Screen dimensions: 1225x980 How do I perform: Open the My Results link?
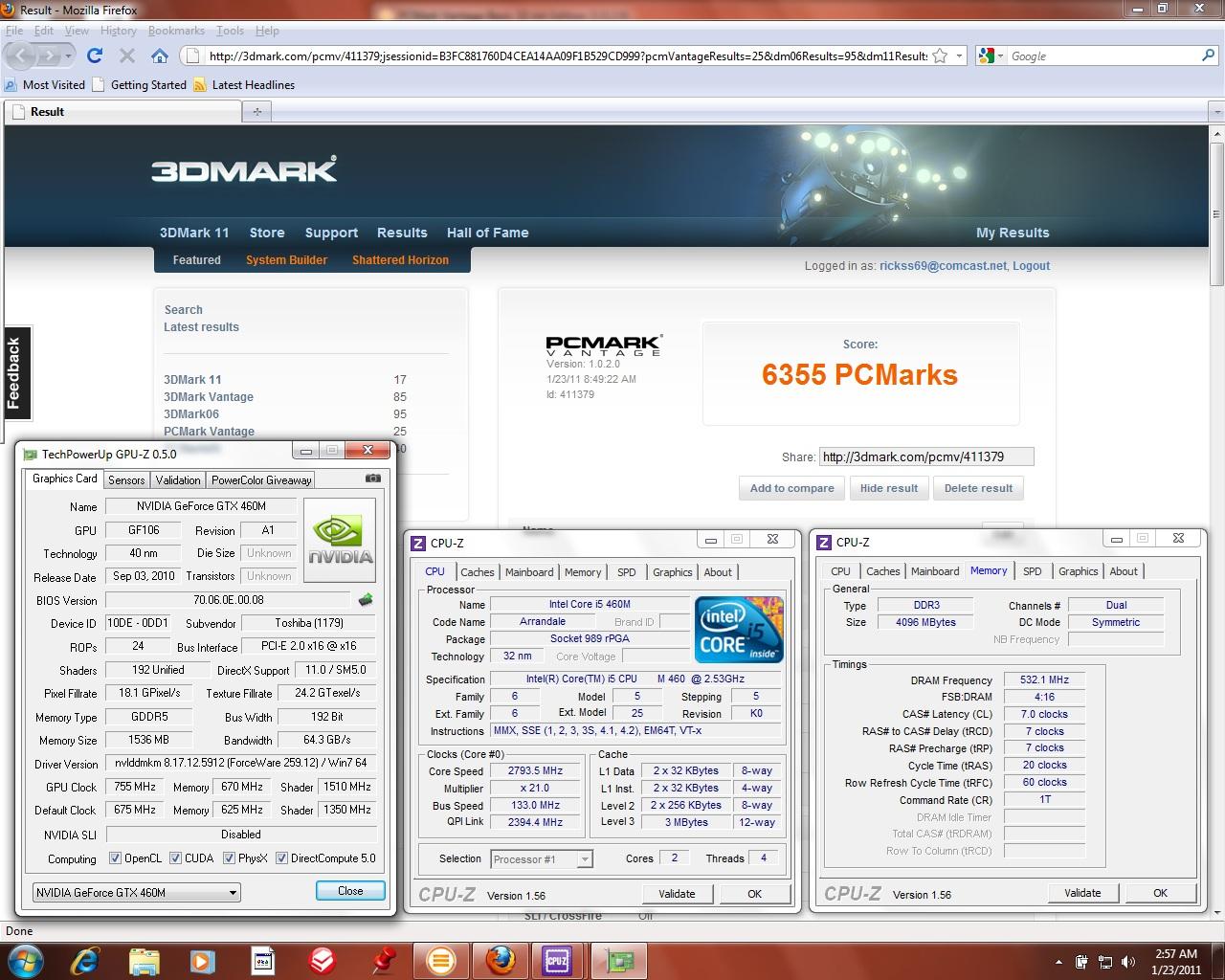point(1013,233)
